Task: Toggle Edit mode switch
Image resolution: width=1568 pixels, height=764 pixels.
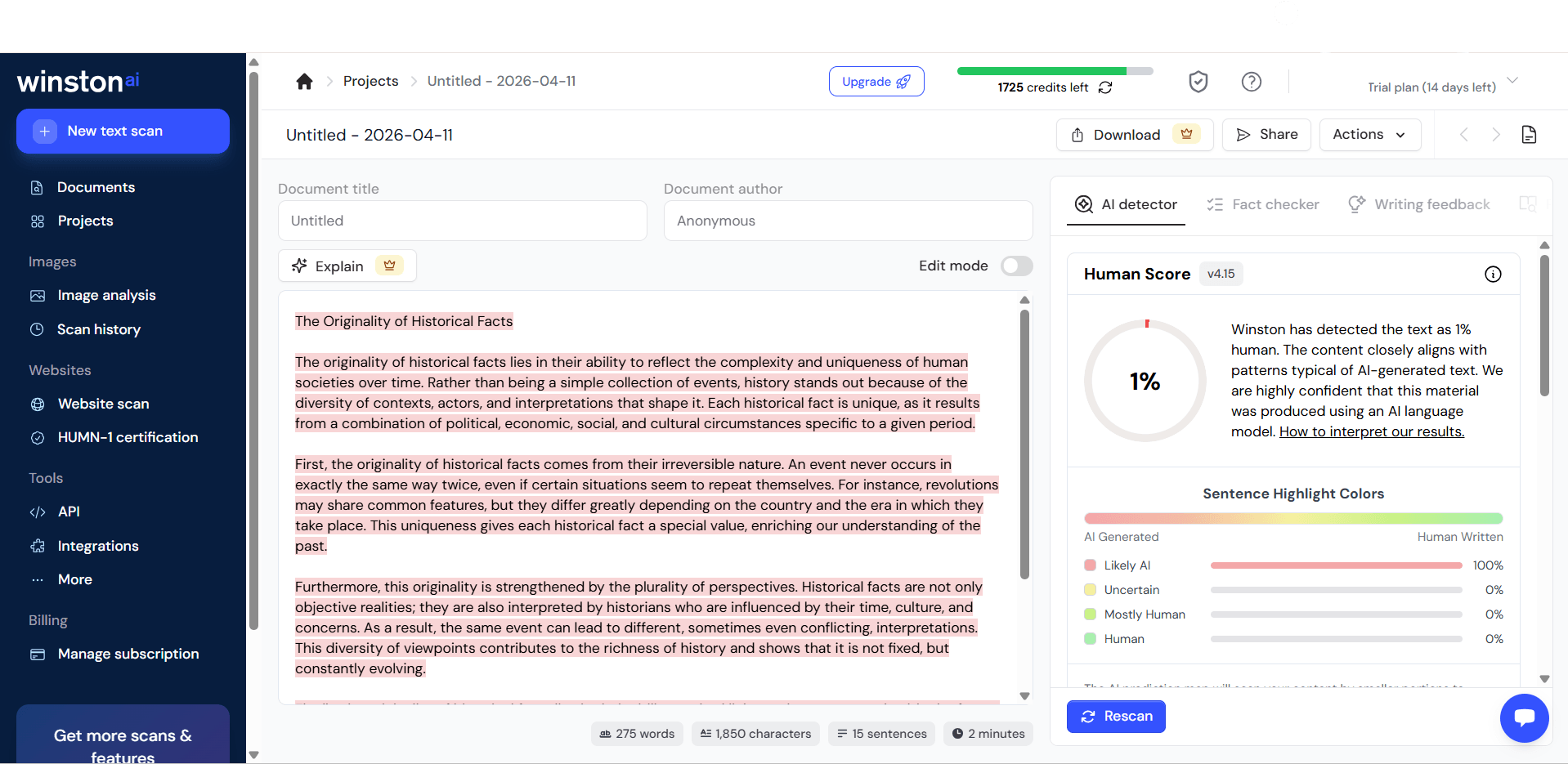Action: point(1017,266)
